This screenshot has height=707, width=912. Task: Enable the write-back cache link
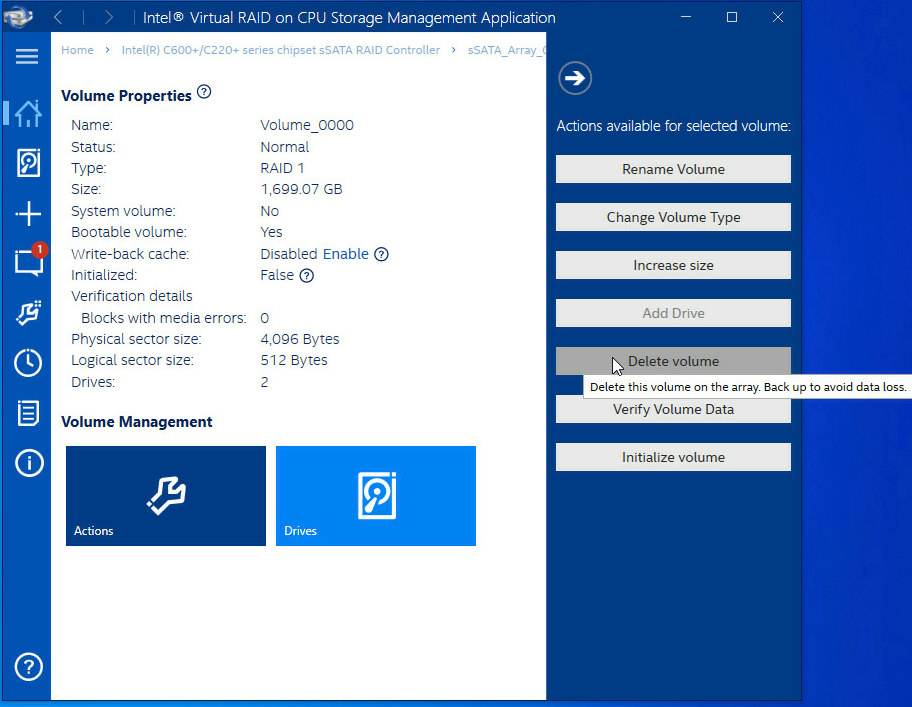tap(345, 254)
